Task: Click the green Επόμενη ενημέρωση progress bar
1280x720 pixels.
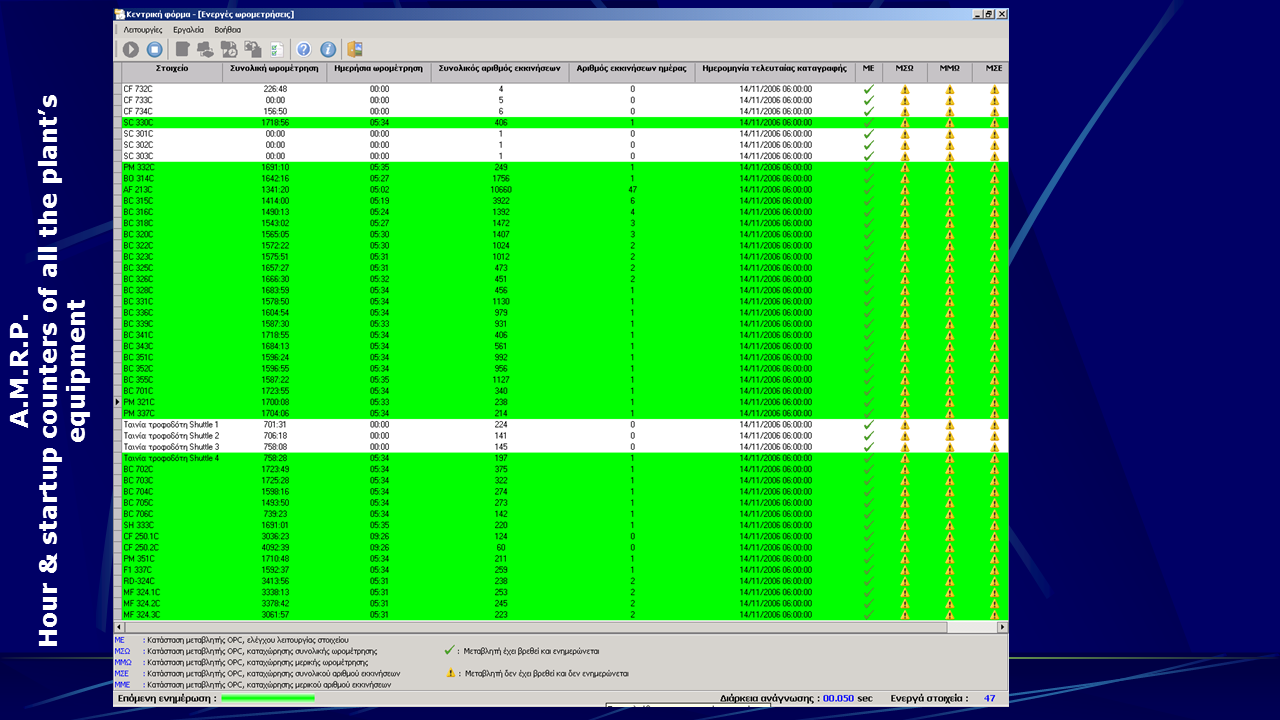Action: 267,698
